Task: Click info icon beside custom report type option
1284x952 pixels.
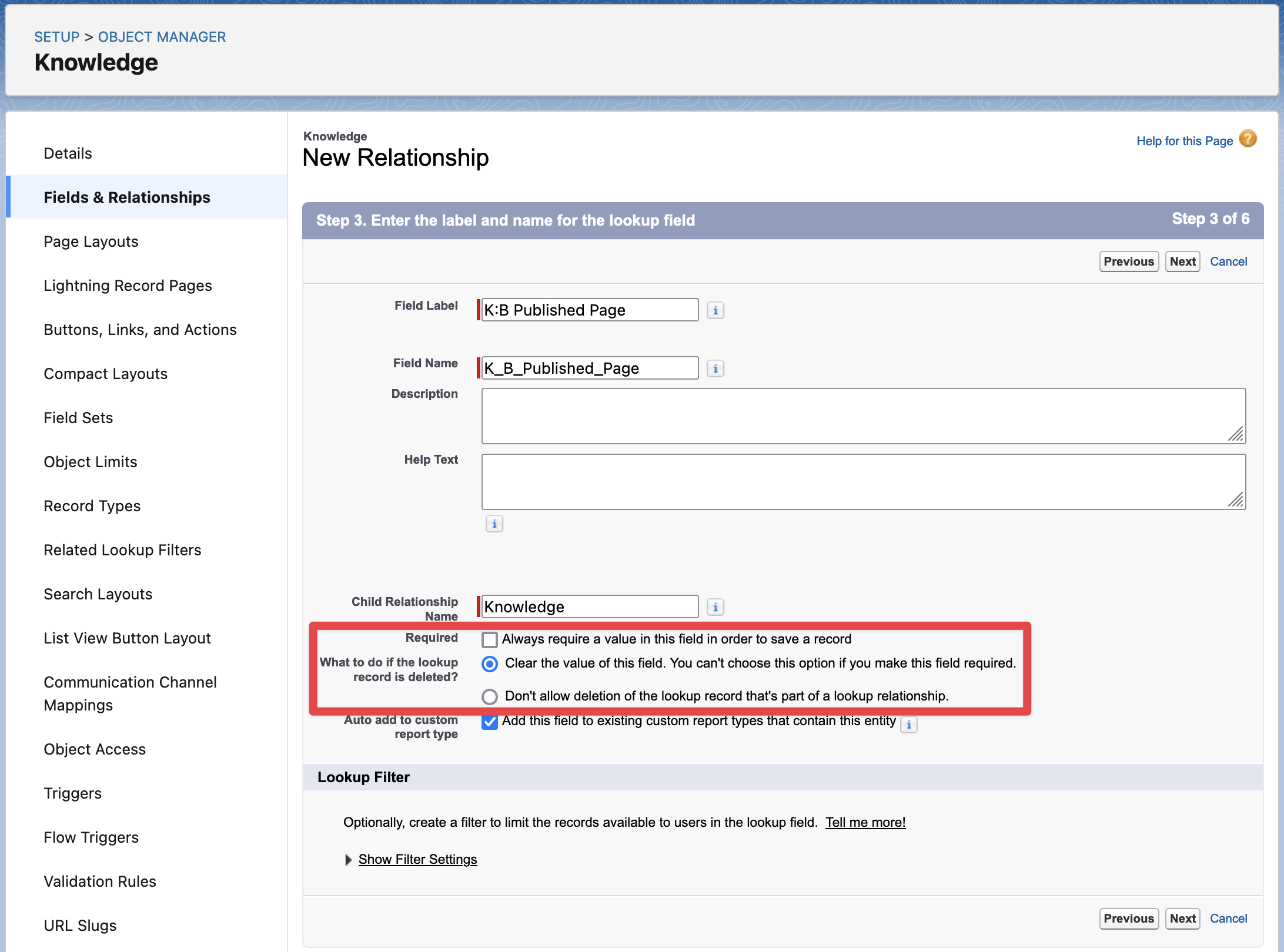Action: [908, 725]
